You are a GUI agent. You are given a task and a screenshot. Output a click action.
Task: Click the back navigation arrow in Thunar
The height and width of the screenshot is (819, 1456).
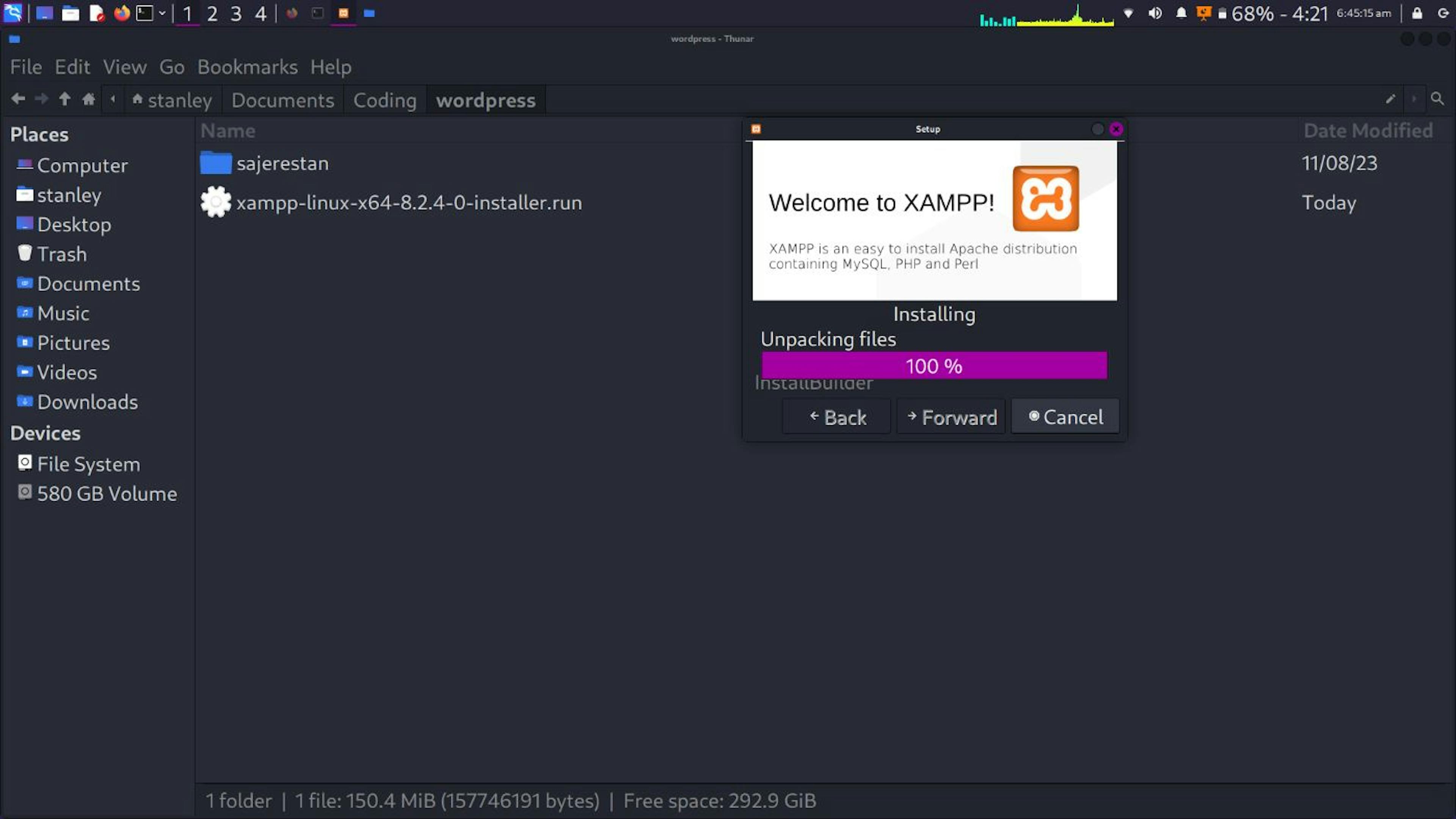point(19,98)
